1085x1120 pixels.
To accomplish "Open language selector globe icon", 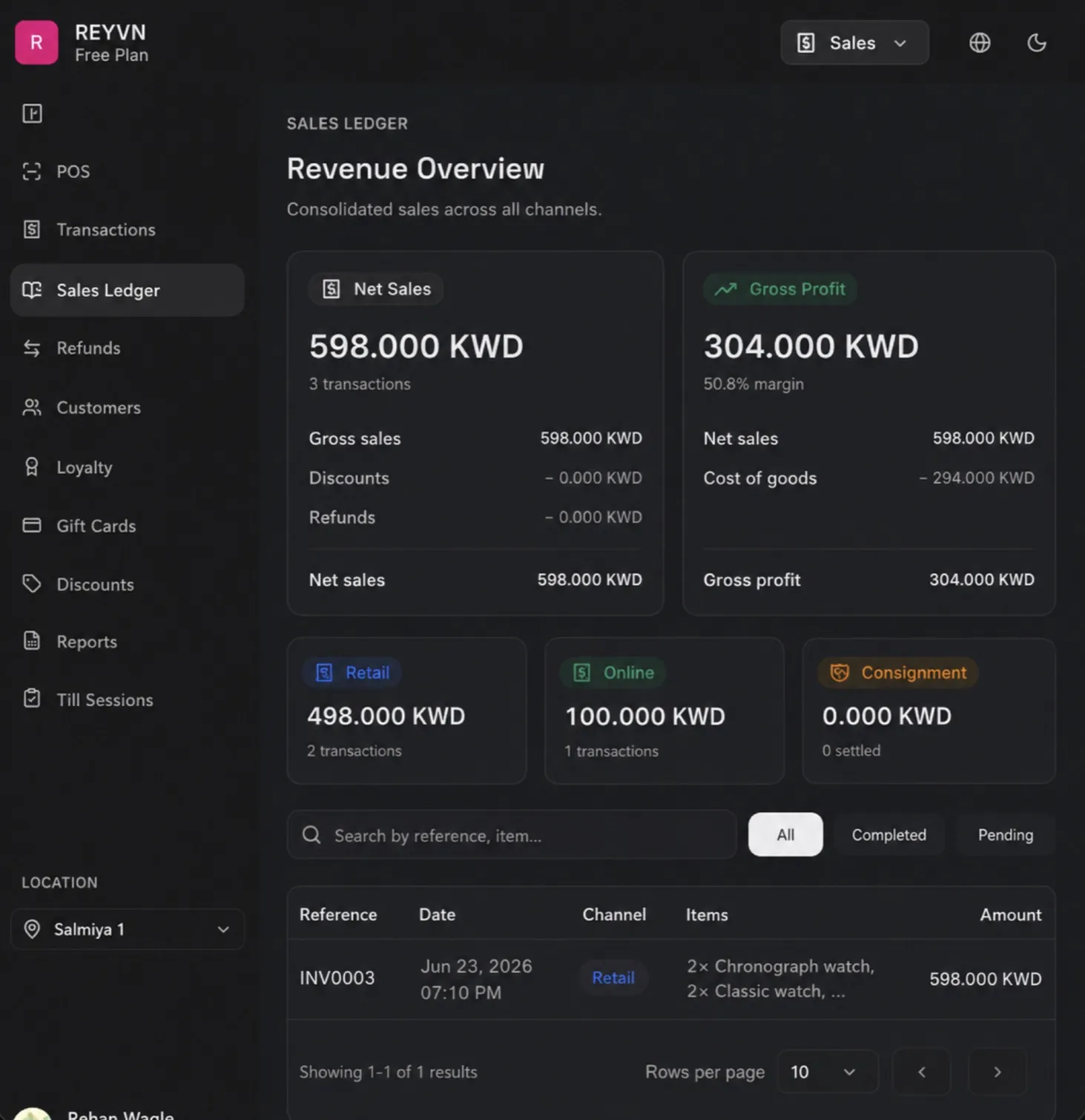I will tap(980, 43).
